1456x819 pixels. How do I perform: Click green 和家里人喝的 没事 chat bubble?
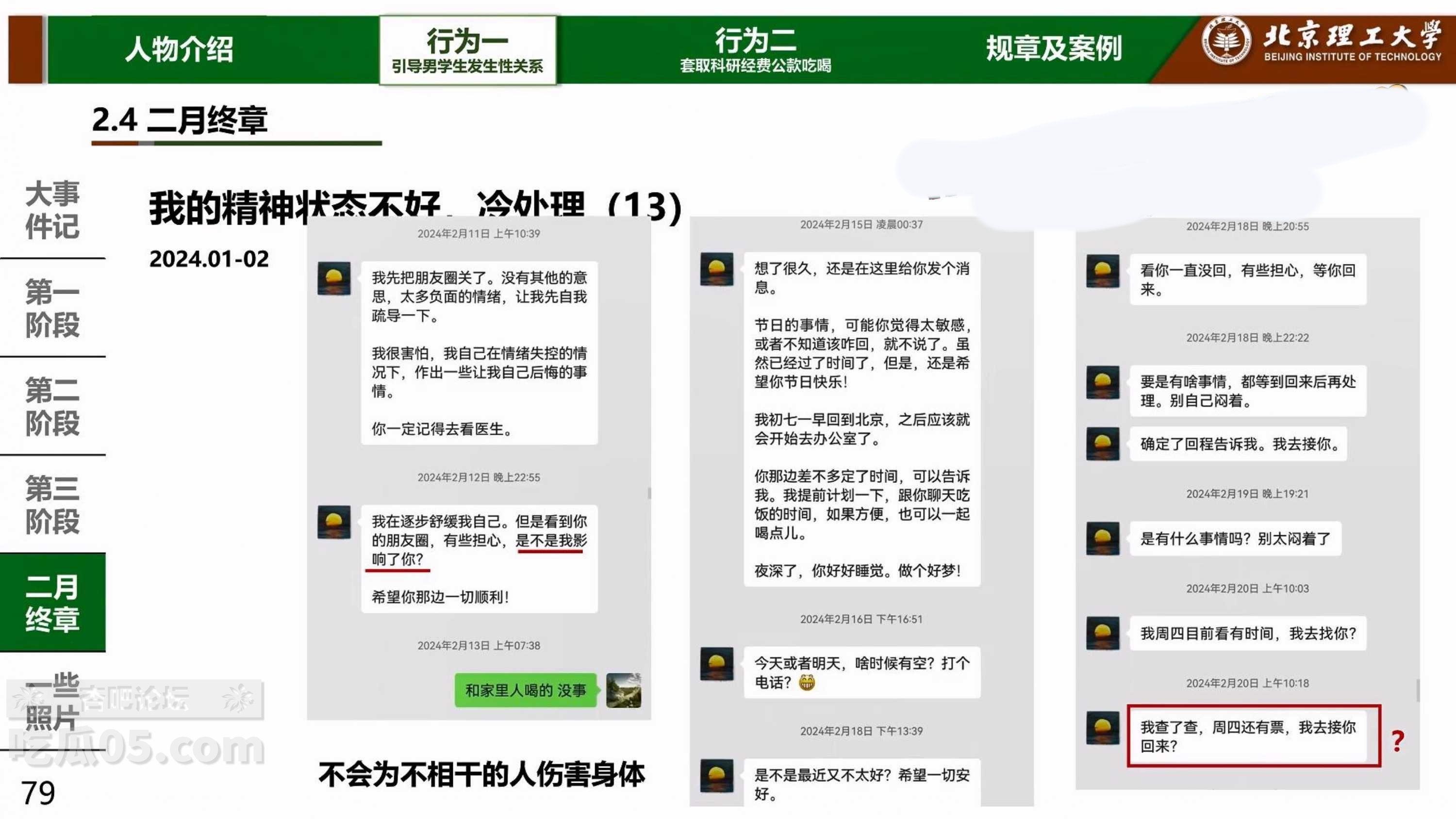(525, 690)
